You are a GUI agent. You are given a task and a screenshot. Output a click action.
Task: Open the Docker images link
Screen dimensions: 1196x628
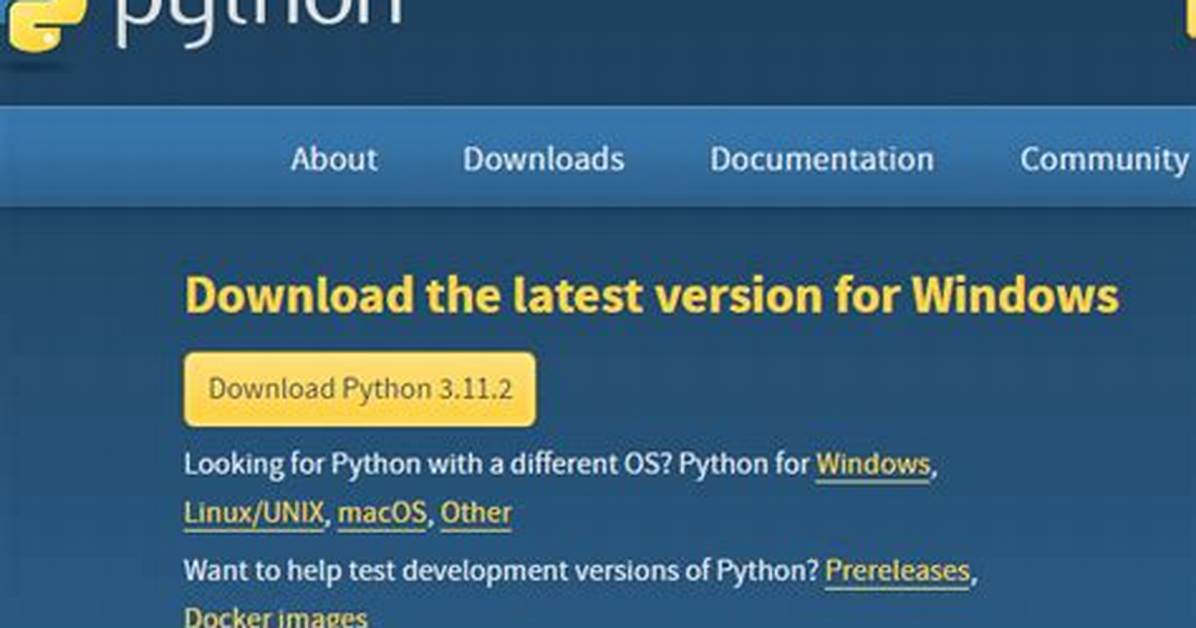pyautogui.click(x=276, y=617)
